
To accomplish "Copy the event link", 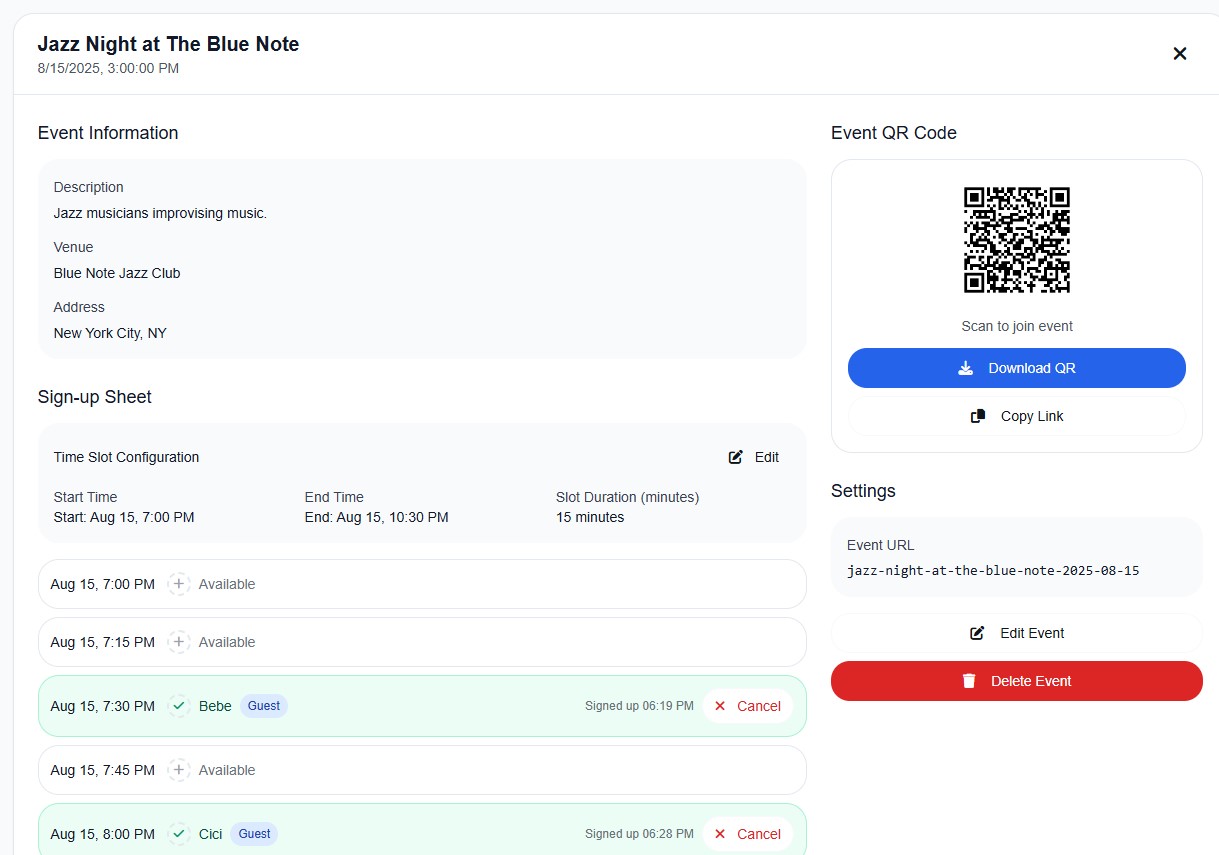I will pyautogui.click(x=1016, y=416).
